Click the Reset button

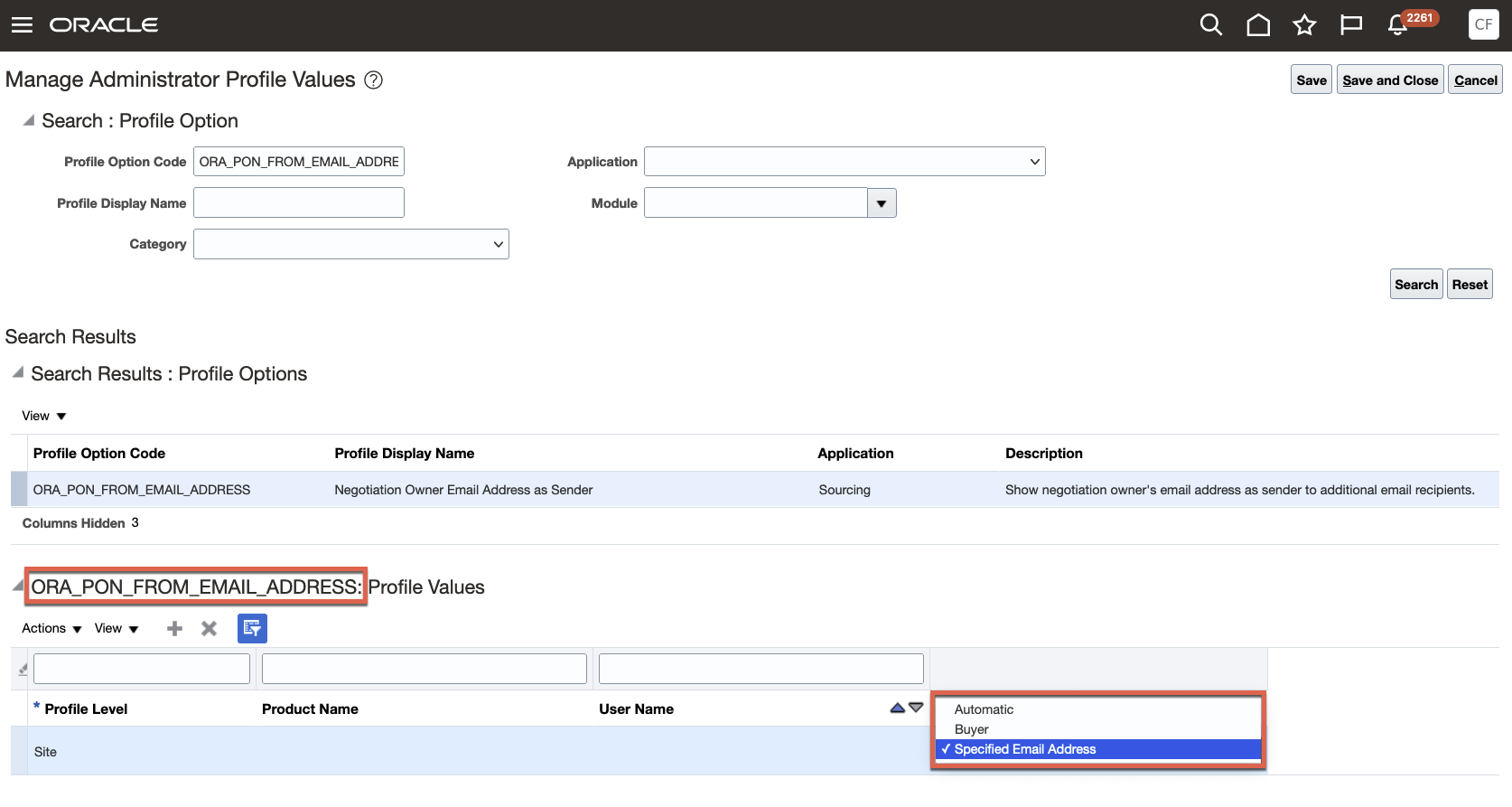point(1470,284)
